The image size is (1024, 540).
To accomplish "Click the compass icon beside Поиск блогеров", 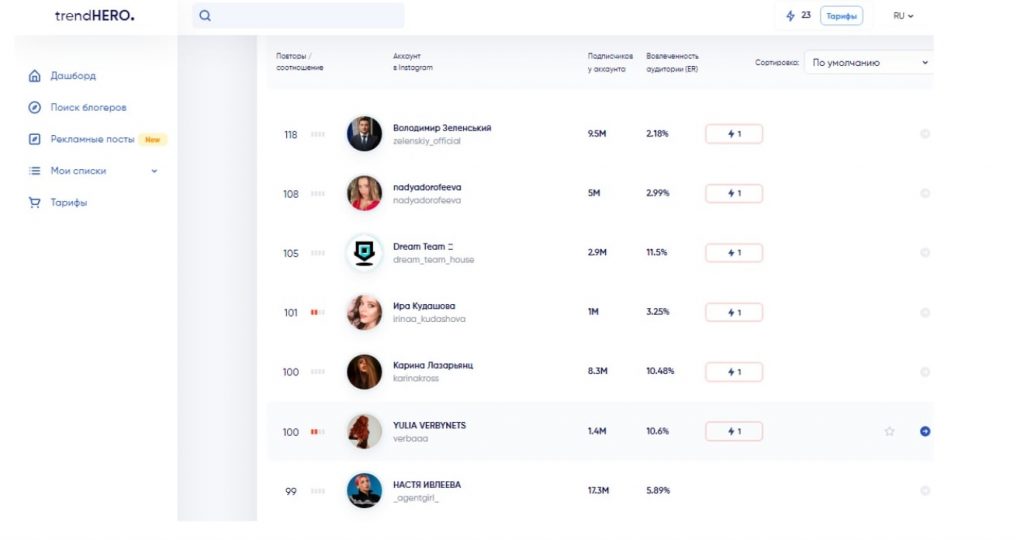I will [x=35, y=107].
